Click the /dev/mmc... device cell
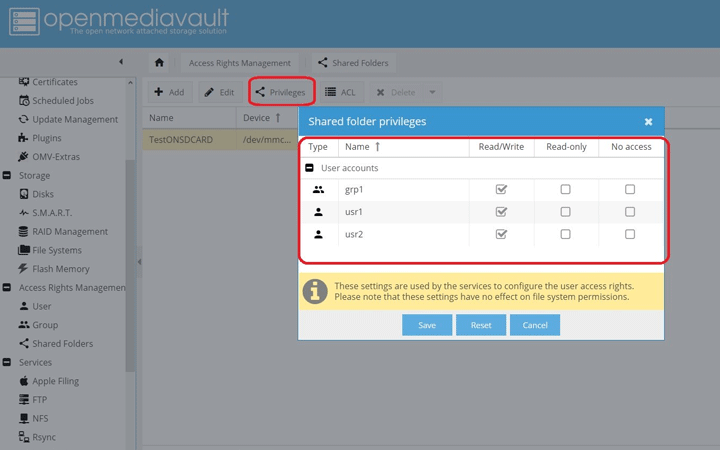The width and height of the screenshot is (720, 450). pyautogui.click(x=267, y=140)
